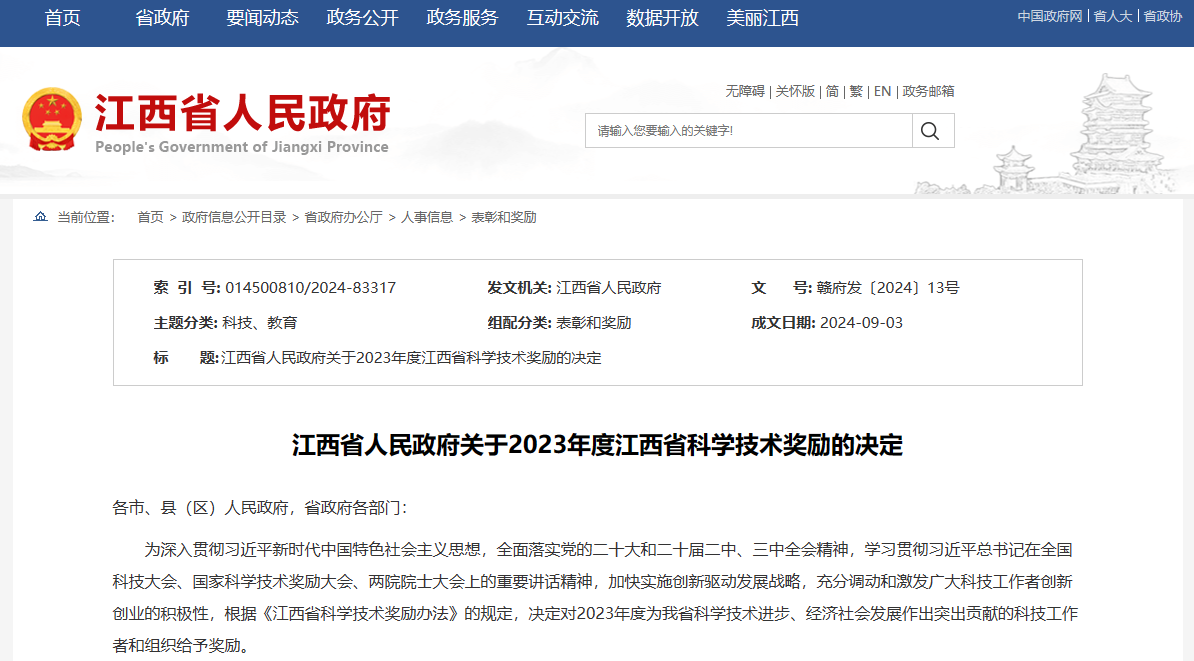Visit the 省政协 link

pyautogui.click(x=1163, y=15)
